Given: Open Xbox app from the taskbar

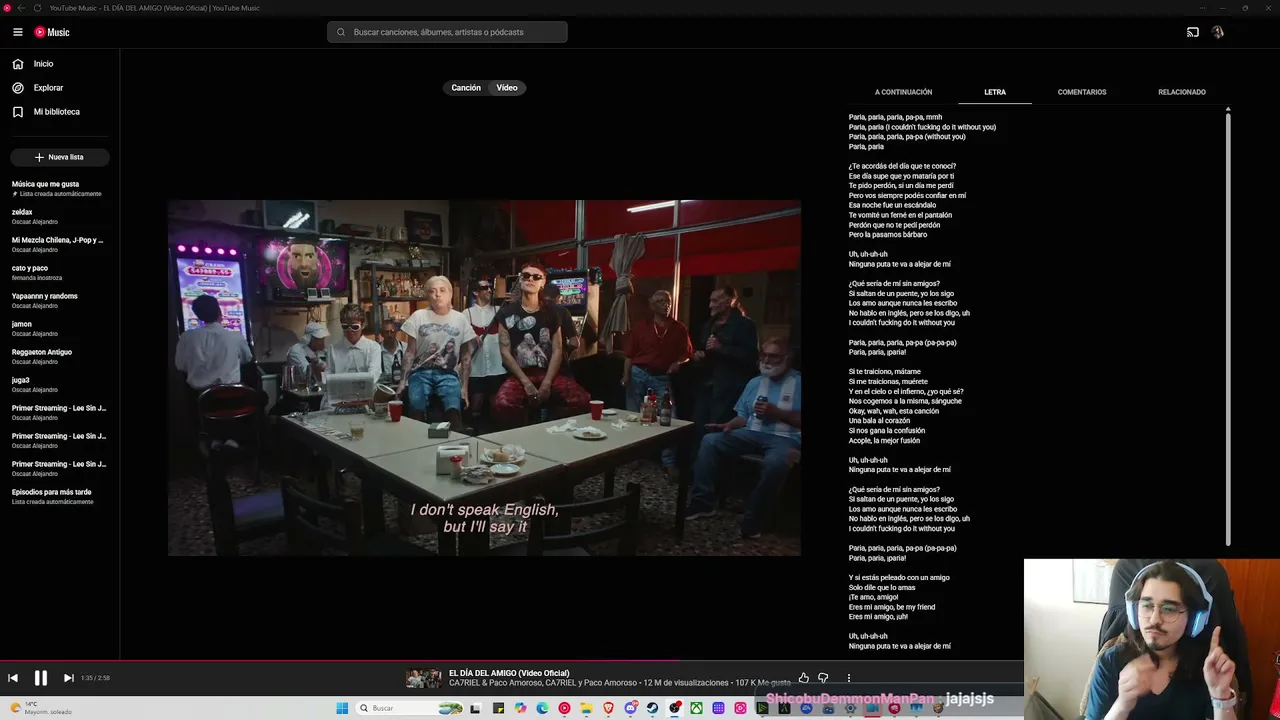Looking at the screenshot, I should (x=696, y=708).
